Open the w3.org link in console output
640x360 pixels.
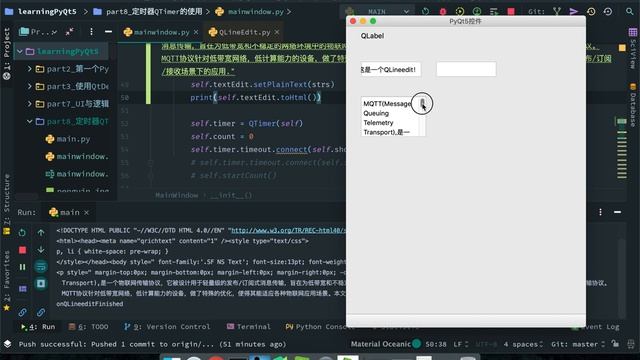[x=288, y=231]
